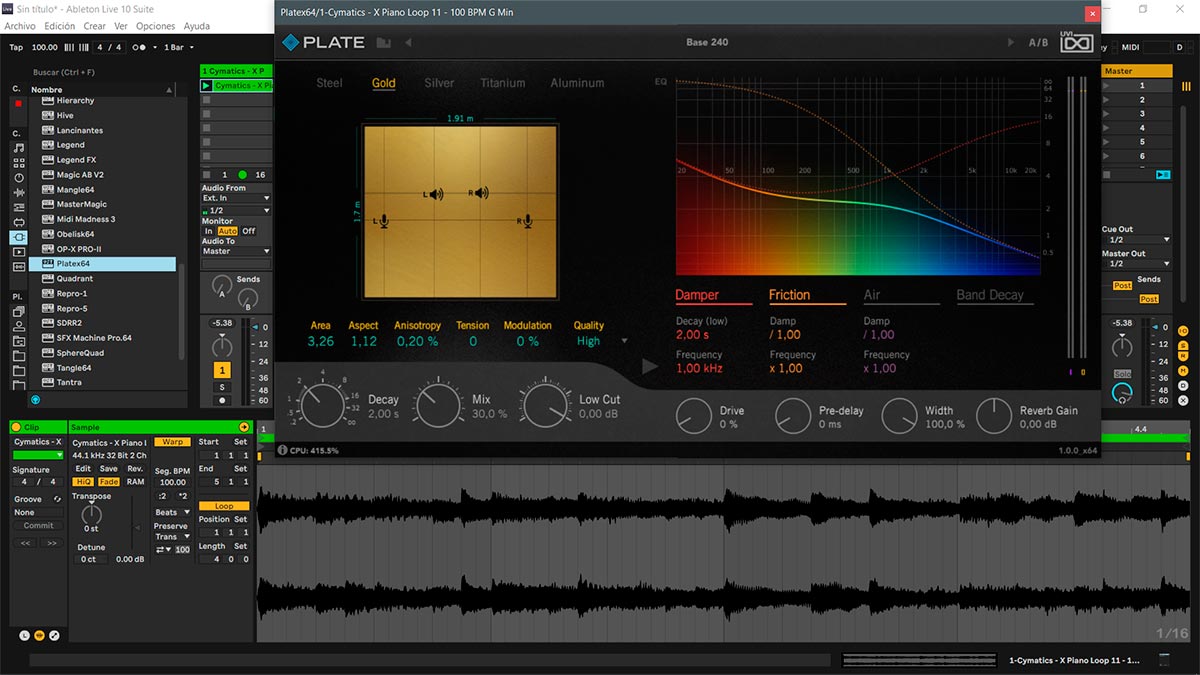Open Samples category in browser sidebar
The image size is (1200, 675).
point(19,268)
